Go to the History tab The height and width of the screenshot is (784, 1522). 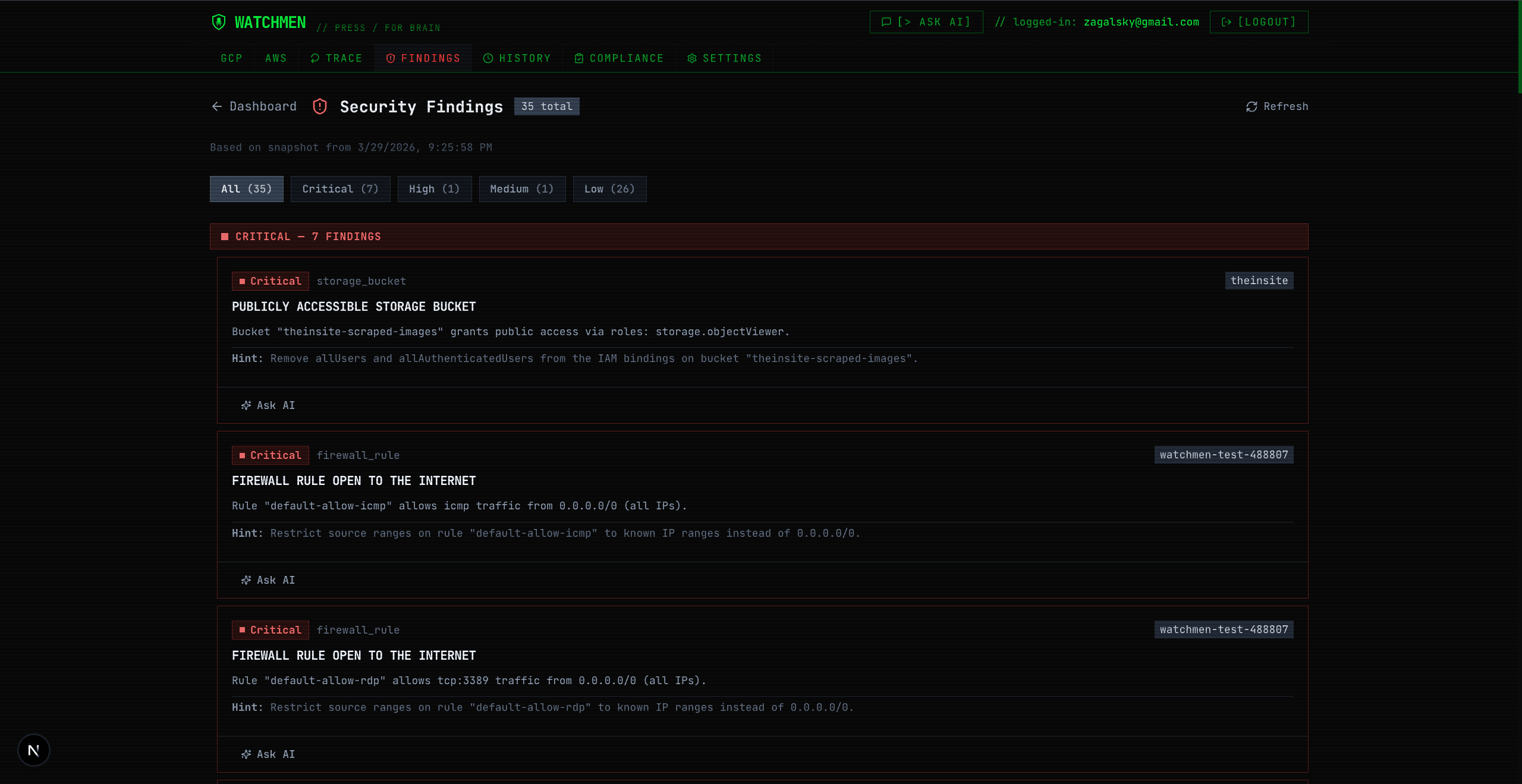click(x=517, y=58)
